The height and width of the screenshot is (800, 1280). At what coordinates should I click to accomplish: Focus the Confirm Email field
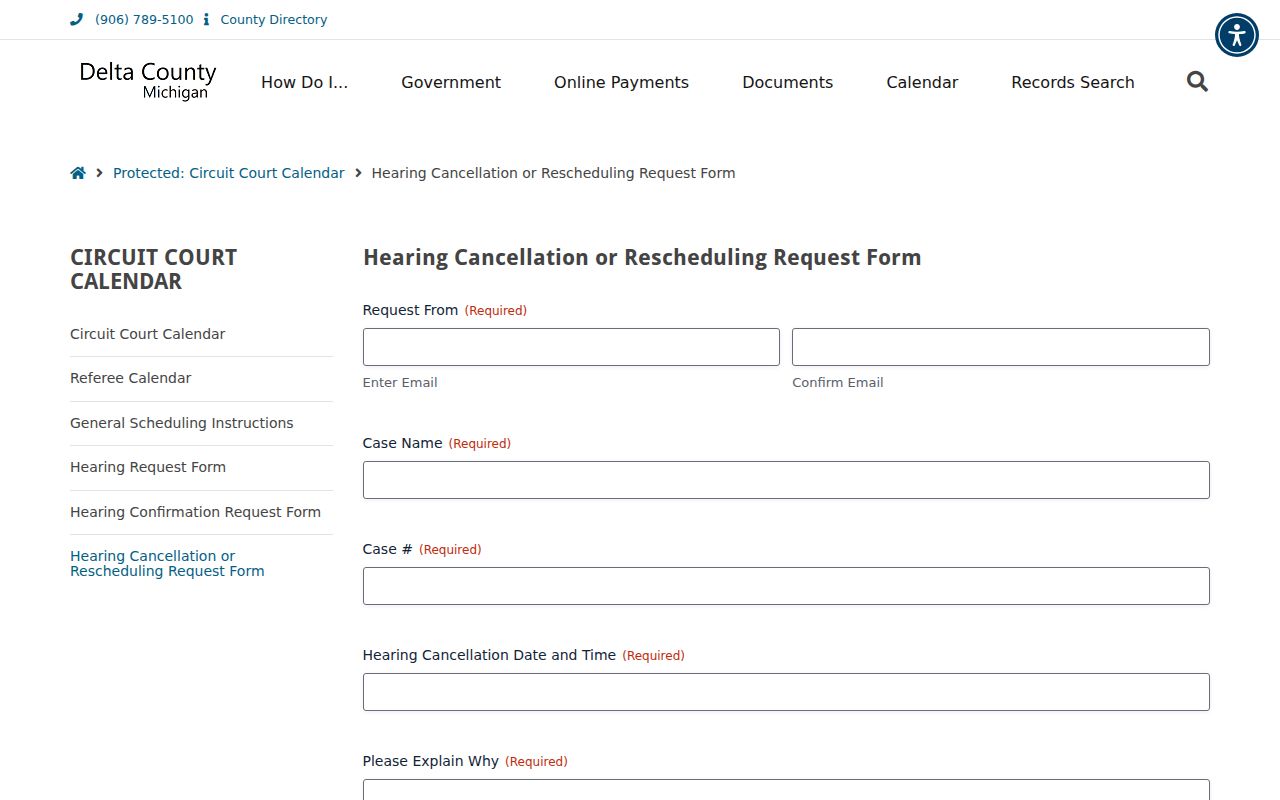[1001, 347]
